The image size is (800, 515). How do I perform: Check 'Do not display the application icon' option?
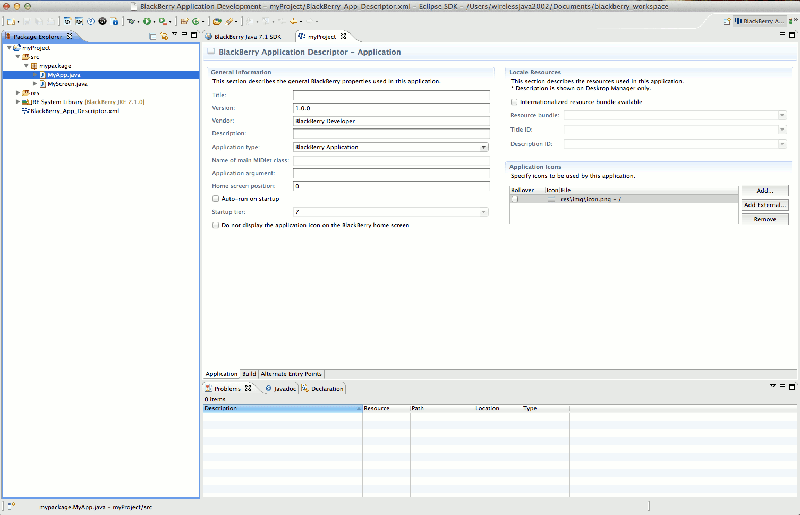point(215,225)
